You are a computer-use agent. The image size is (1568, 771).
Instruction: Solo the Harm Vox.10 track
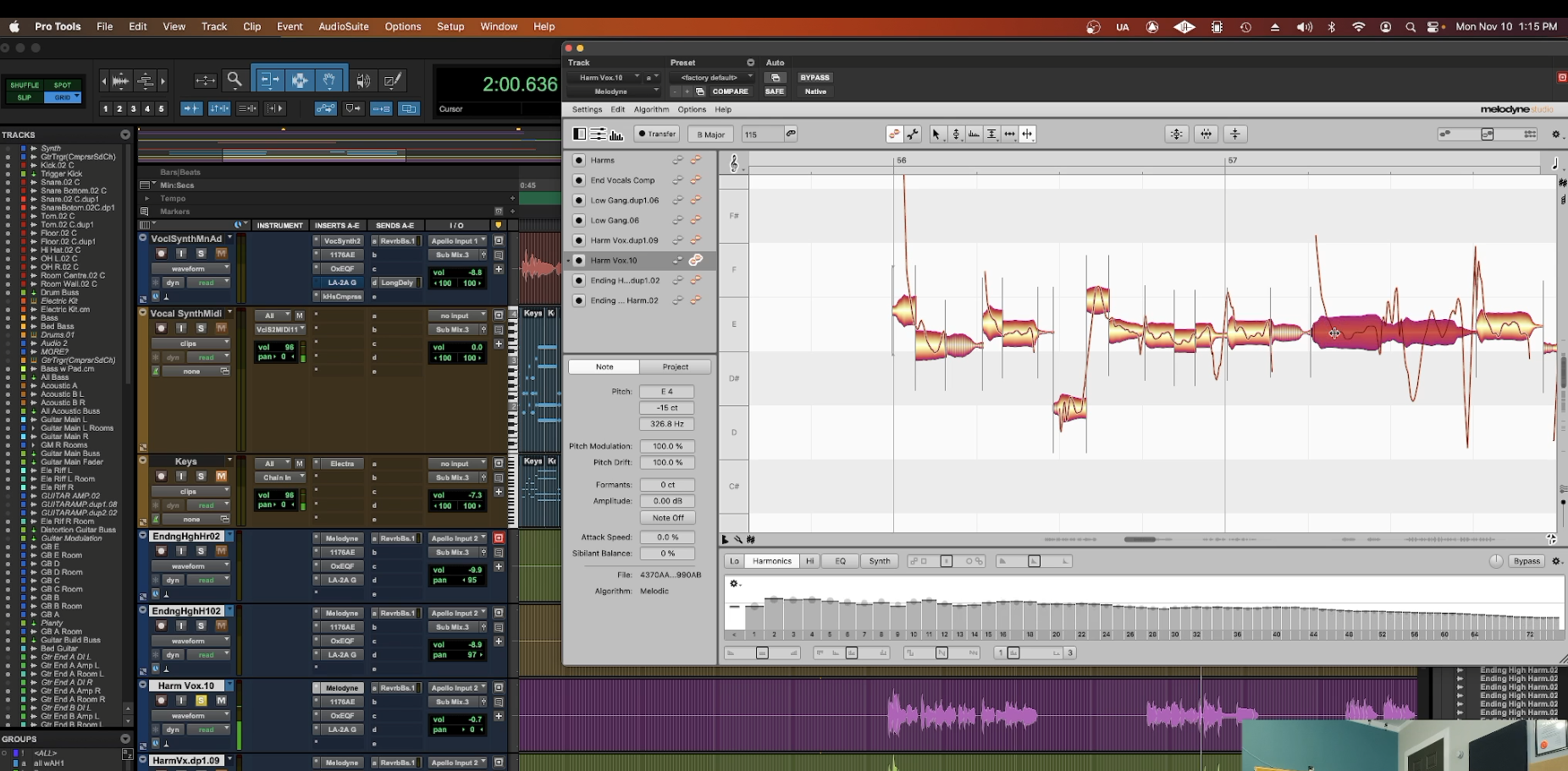click(201, 700)
